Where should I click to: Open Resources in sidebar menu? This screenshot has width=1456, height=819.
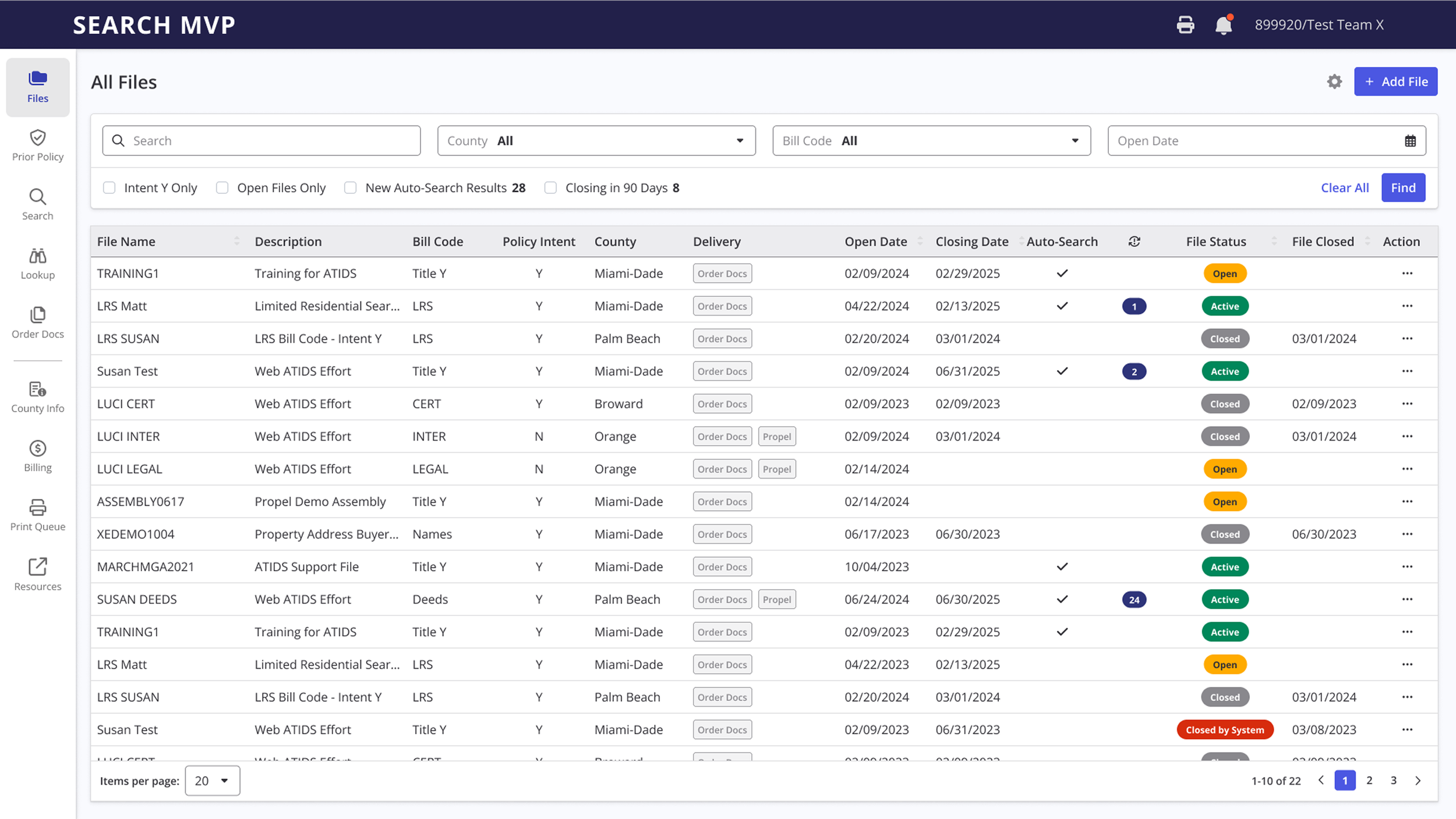(38, 575)
